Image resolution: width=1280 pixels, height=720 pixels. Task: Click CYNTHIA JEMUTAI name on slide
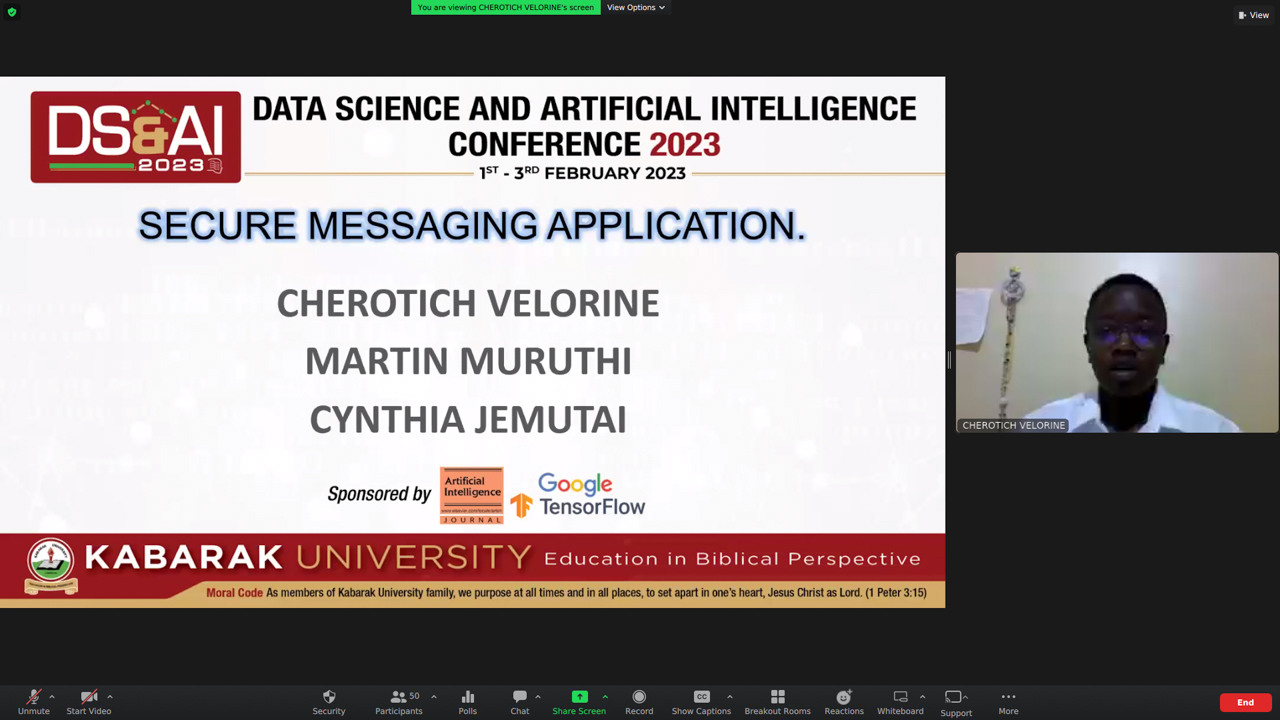pos(468,419)
